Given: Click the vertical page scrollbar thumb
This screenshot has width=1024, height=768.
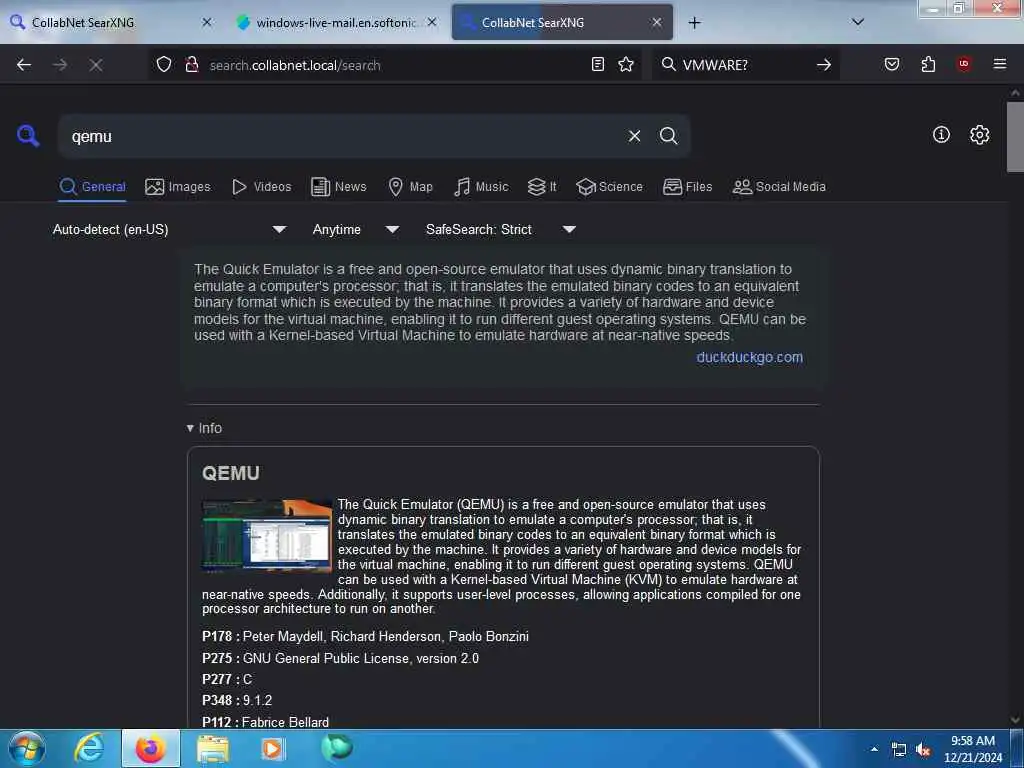Looking at the screenshot, I should (x=1015, y=136).
